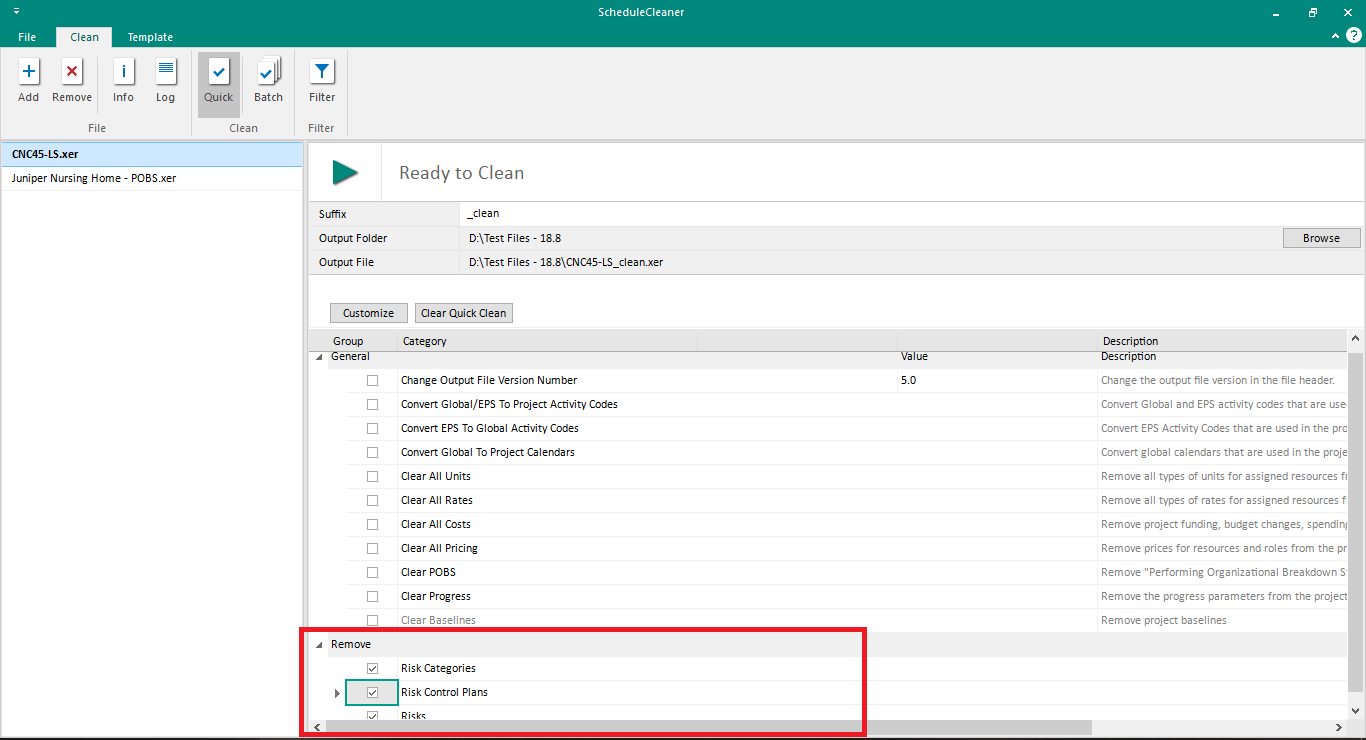Enable Convert Global/EPS To Project Activity Codes
This screenshot has height=740, width=1366.
(372, 404)
